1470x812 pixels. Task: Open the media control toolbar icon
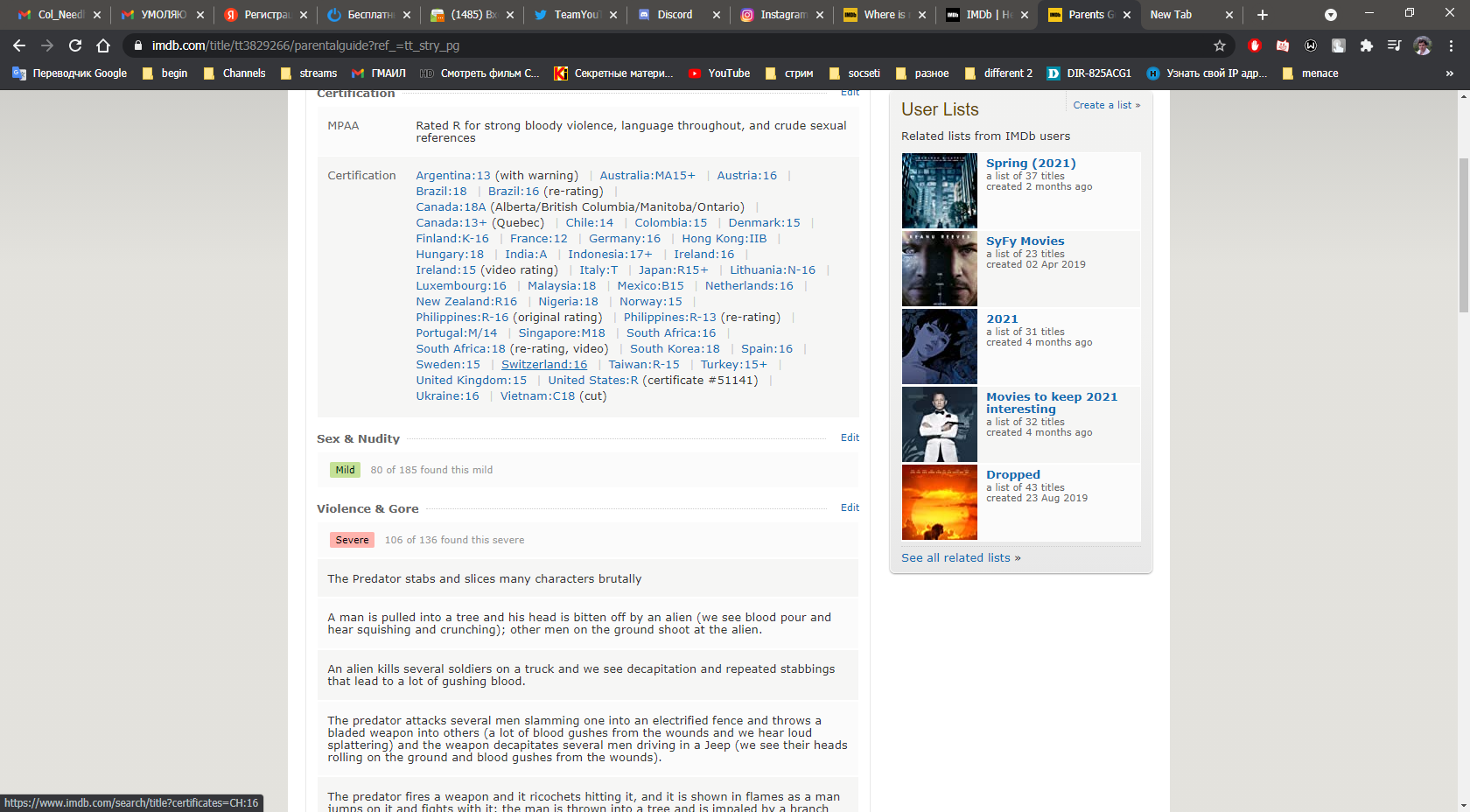click(1394, 45)
